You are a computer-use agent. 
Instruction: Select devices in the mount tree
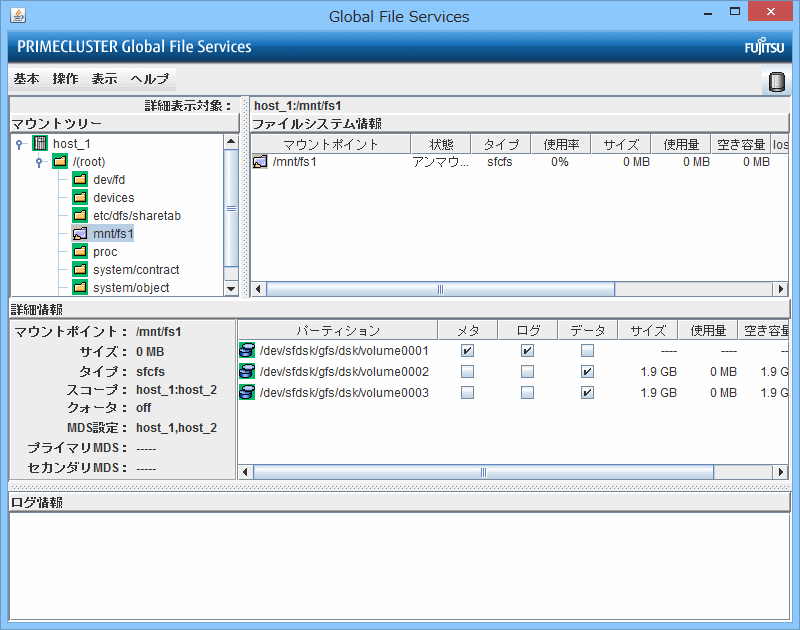[x=114, y=197]
